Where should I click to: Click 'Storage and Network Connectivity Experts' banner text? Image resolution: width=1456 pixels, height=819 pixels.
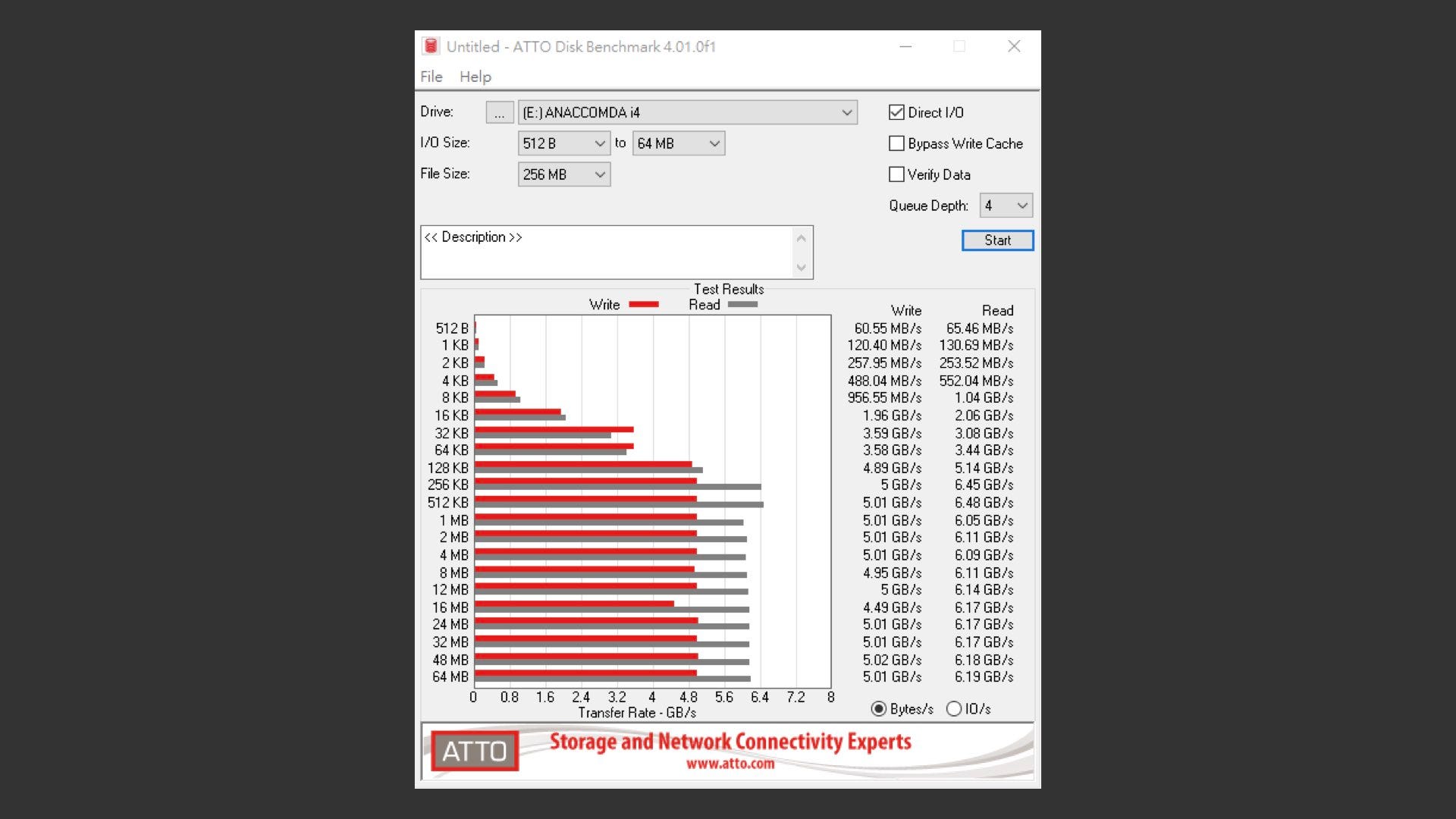[x=730, y=741]
